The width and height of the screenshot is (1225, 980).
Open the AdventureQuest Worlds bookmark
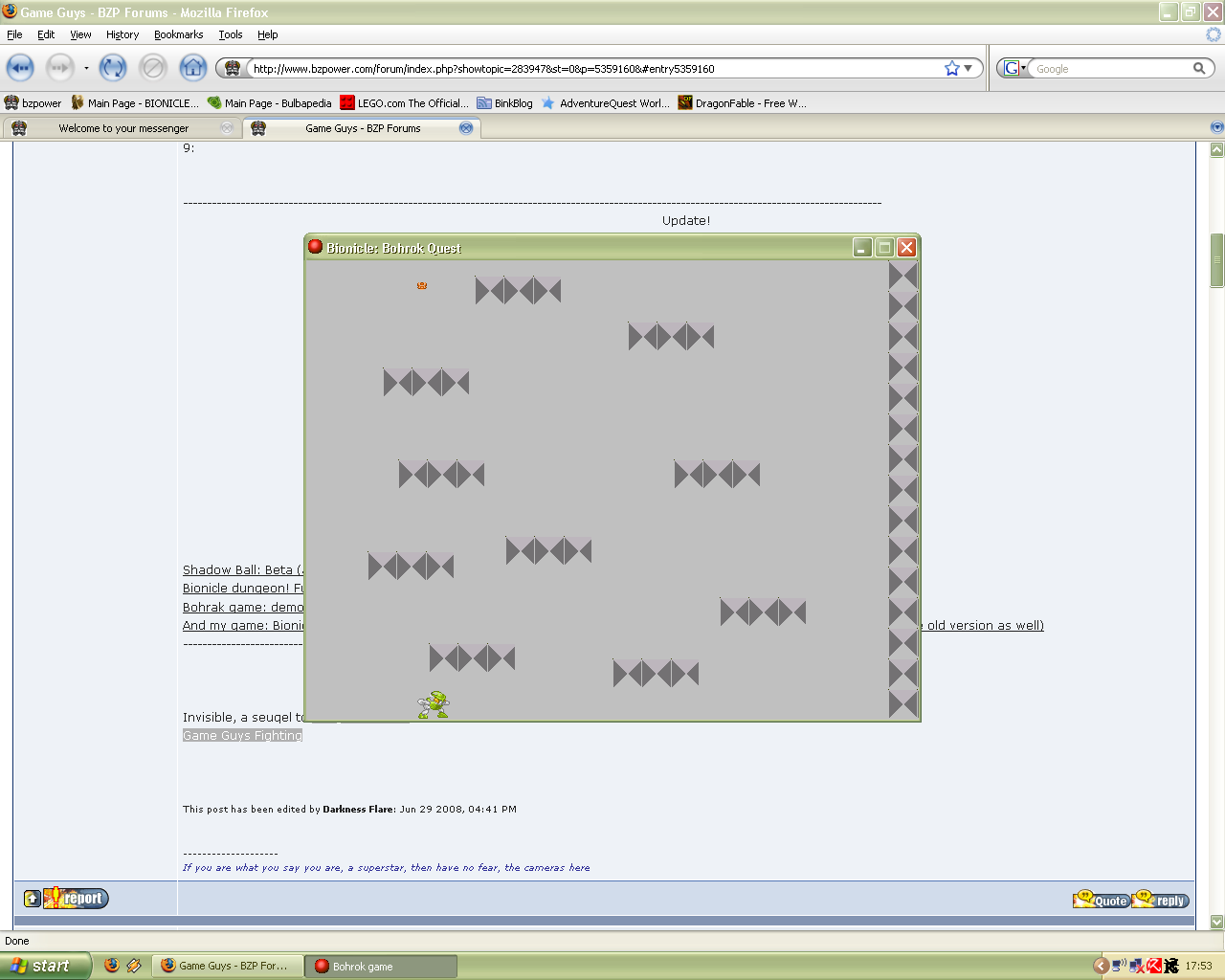tap(607, 103)
